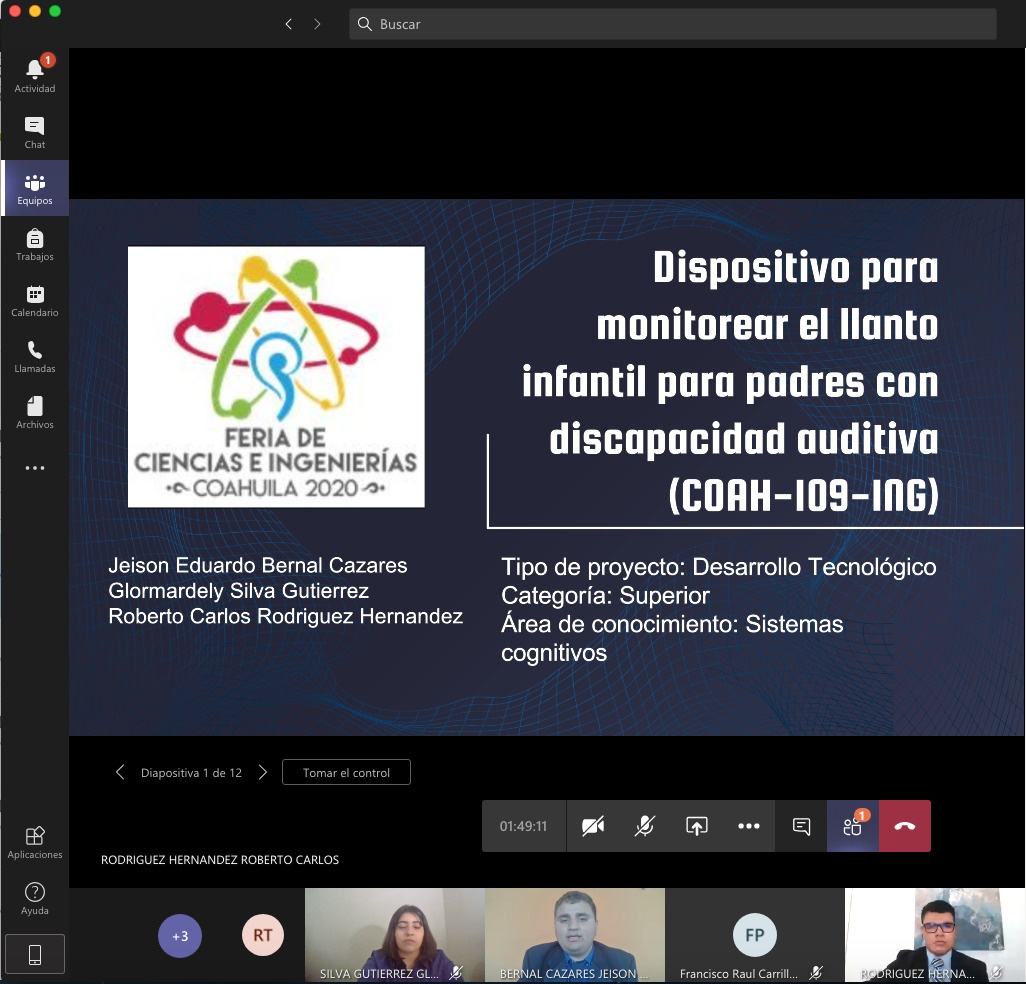Click the Buscar search field
The height and width of the screenshot is (984, 1026).
[672, 24]
